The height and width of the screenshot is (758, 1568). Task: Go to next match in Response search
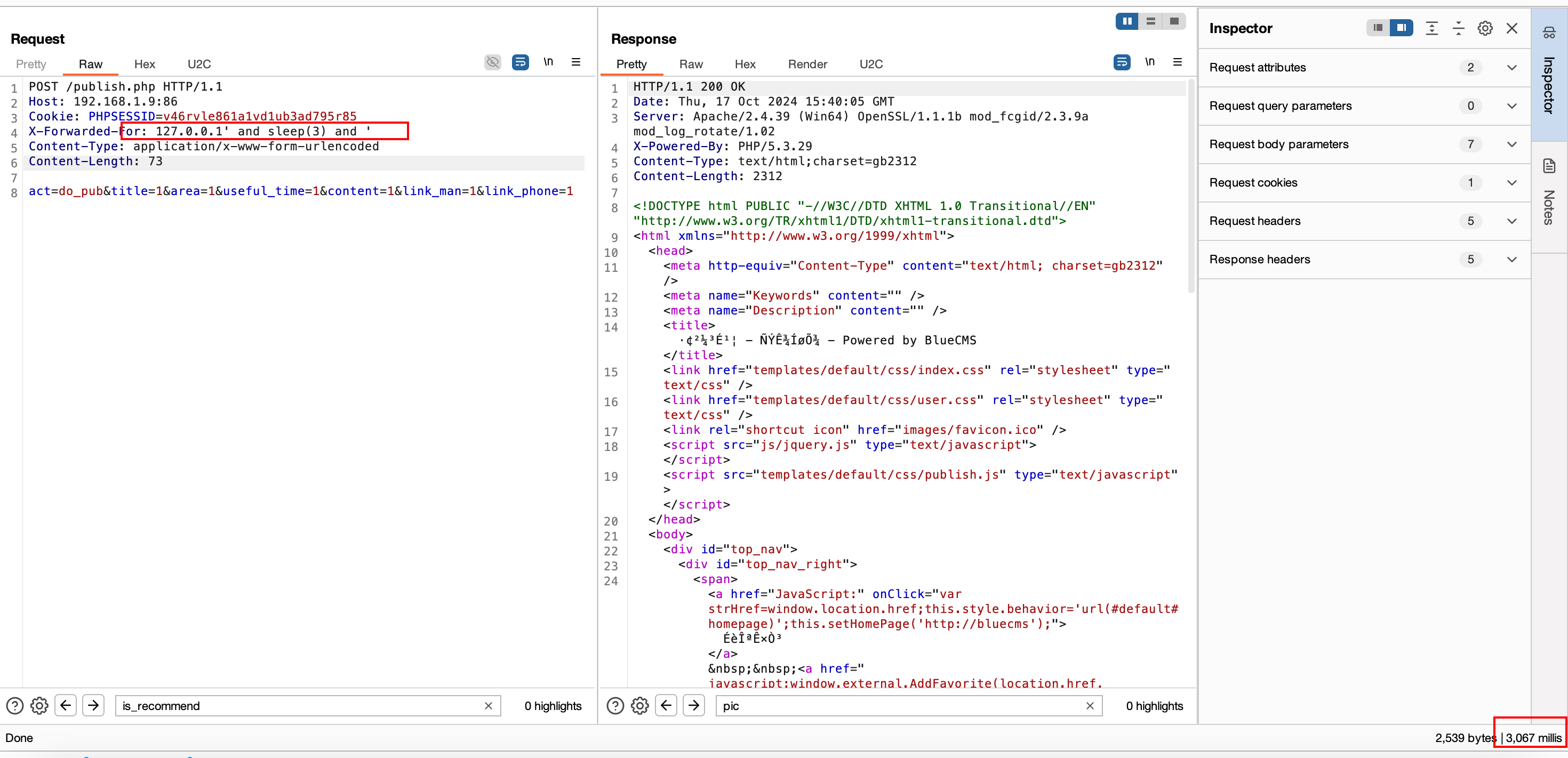coord(694,706)
